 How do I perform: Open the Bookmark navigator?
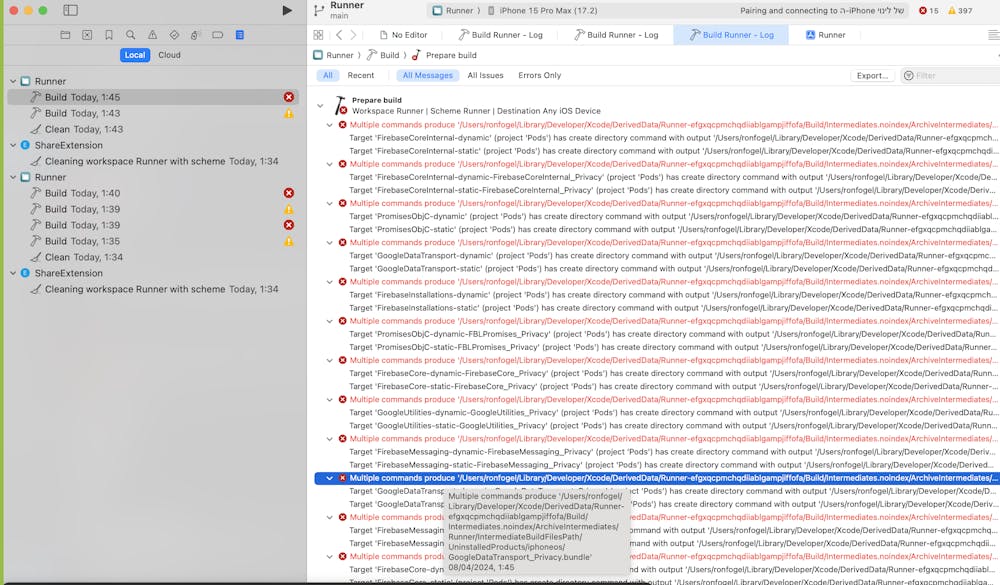point(109,35)
